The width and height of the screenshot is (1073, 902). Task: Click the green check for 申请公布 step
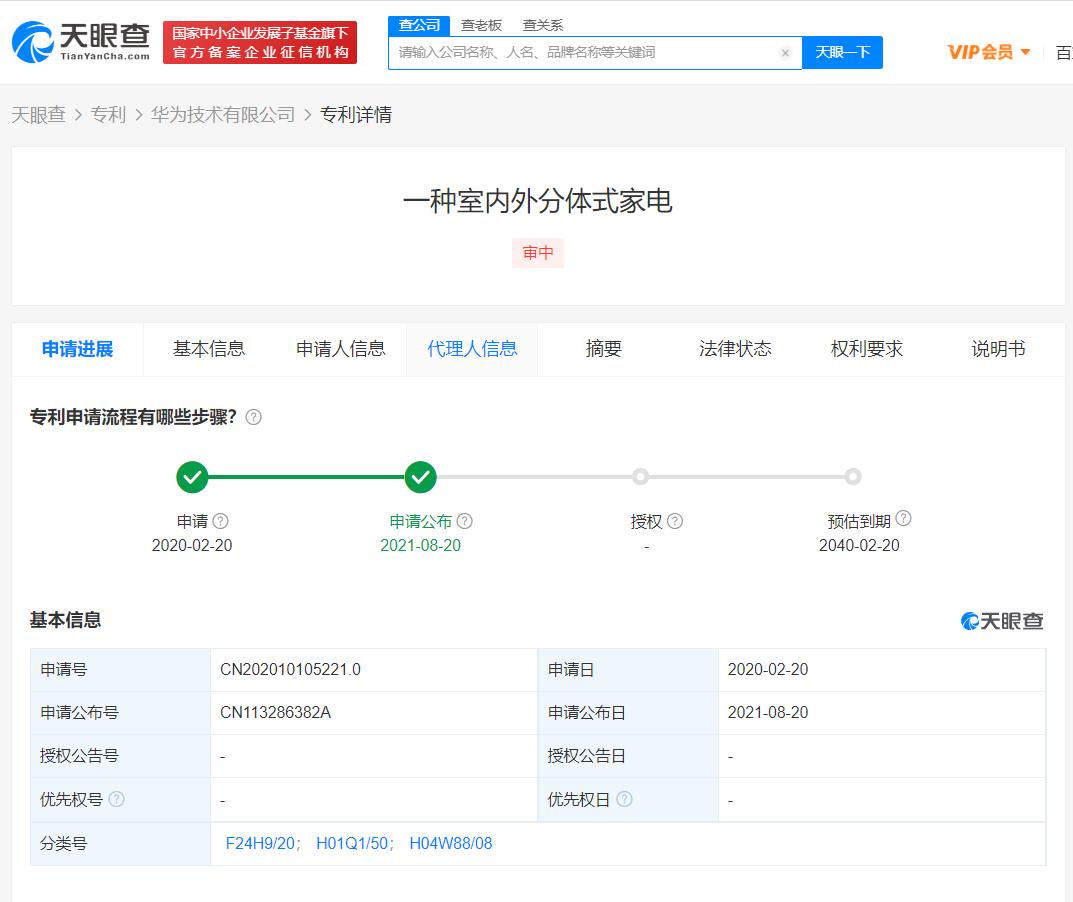[x=420, y=477]
